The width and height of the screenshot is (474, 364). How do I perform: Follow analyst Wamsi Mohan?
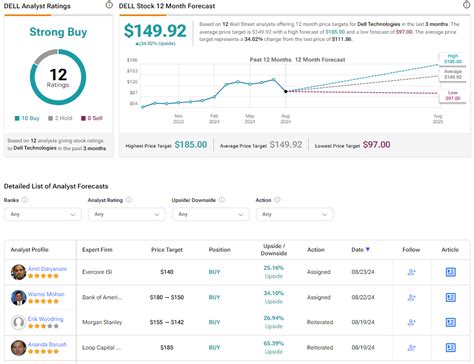[x=411, y=297]
